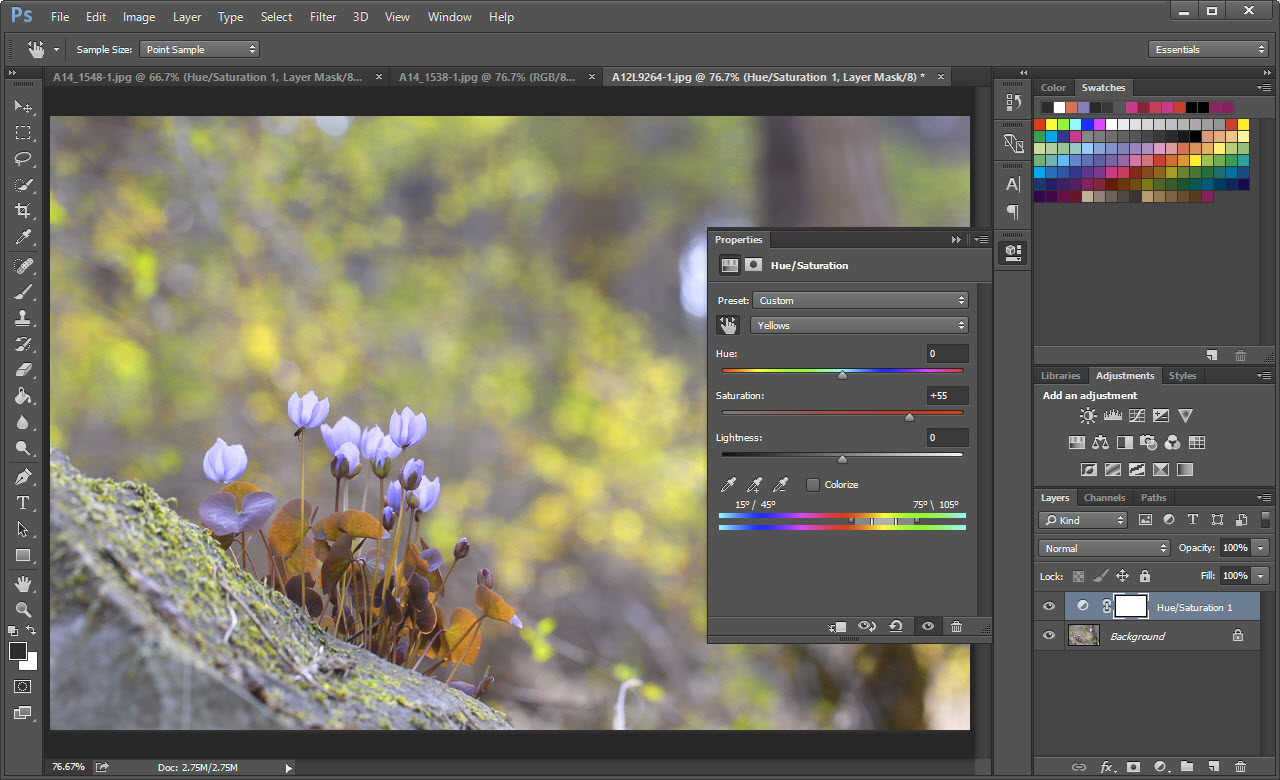Open the collapsed Character panel icon
1280x780 pixels.
pyautogui.click(x=1013, y=185)
